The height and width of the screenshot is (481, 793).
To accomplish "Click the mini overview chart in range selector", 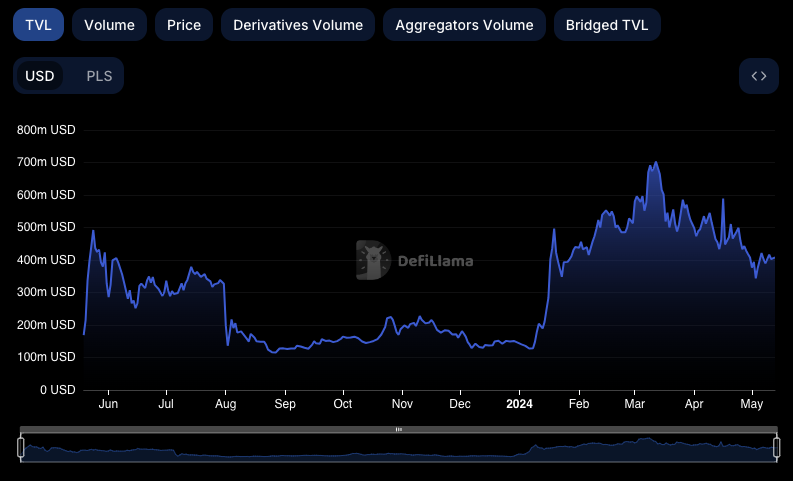I will (399, 448).
